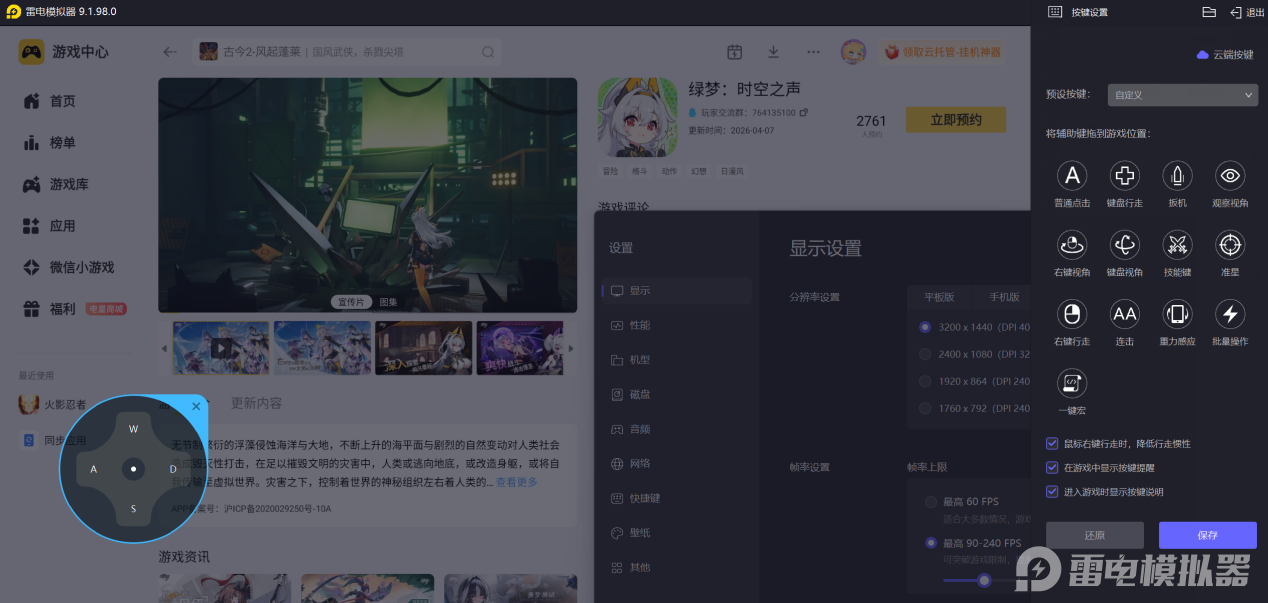Select the 右键视角 right-click view icon
The image size is (1268, 603).
pyautogui.click(x=1072, y=244)
